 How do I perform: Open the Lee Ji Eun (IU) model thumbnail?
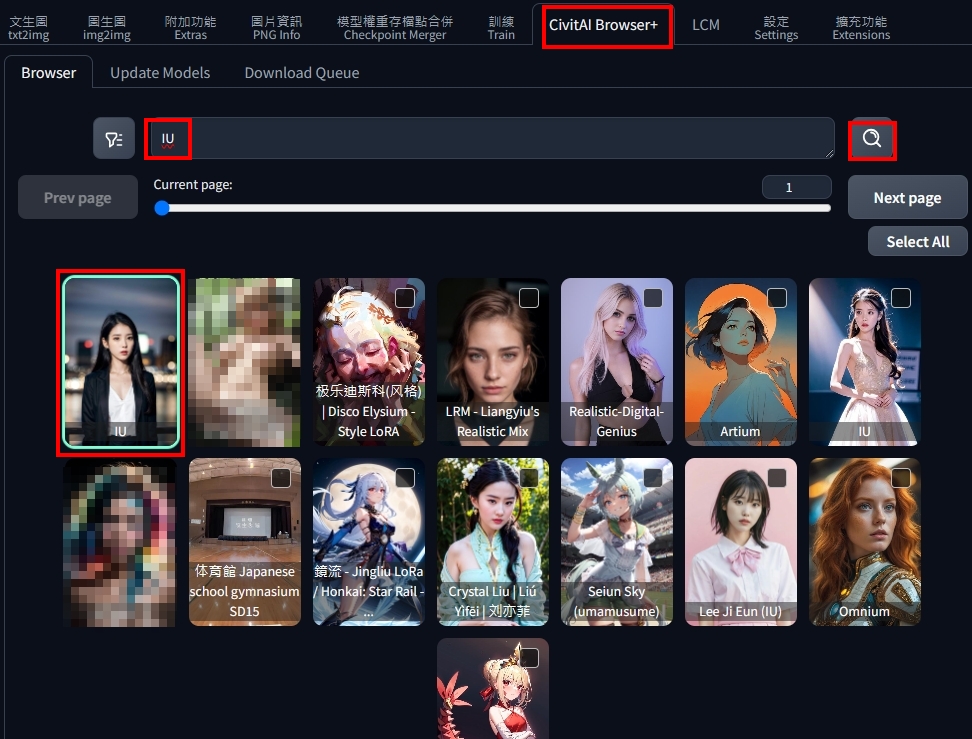pos(741,540)
